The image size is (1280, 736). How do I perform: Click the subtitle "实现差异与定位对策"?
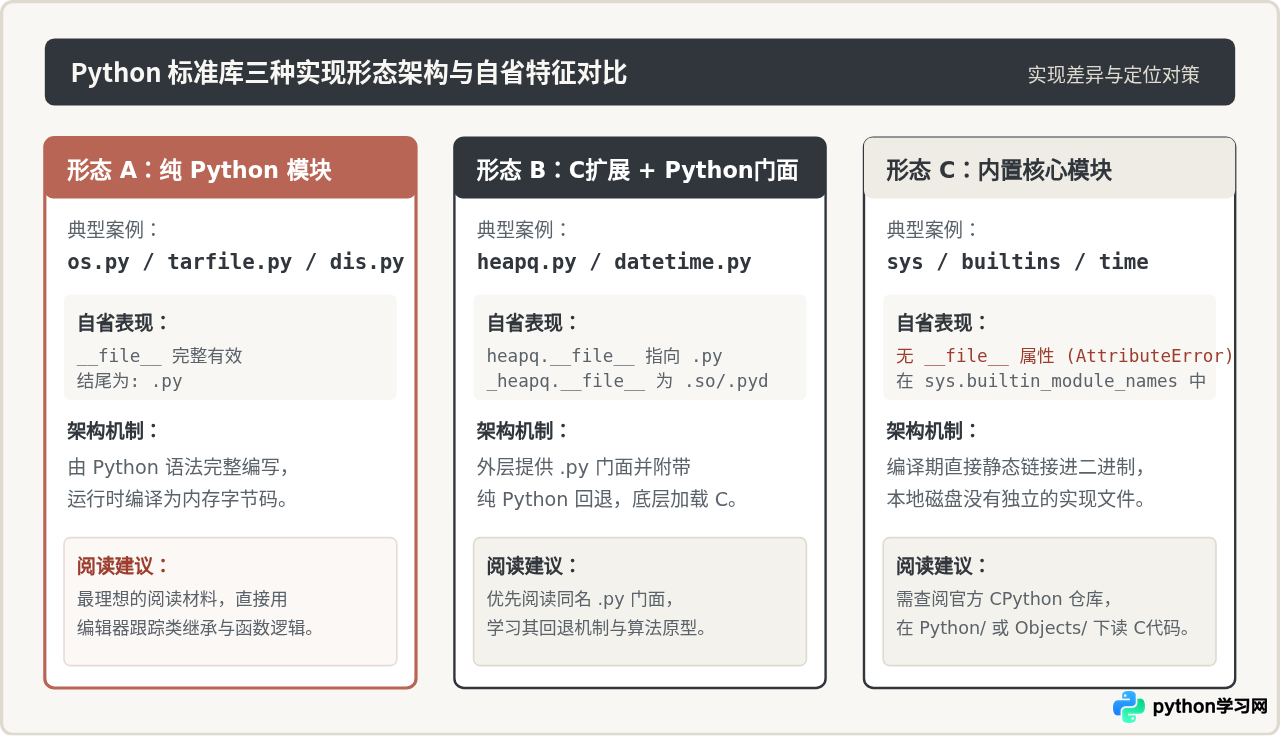tap(1114, 75)
